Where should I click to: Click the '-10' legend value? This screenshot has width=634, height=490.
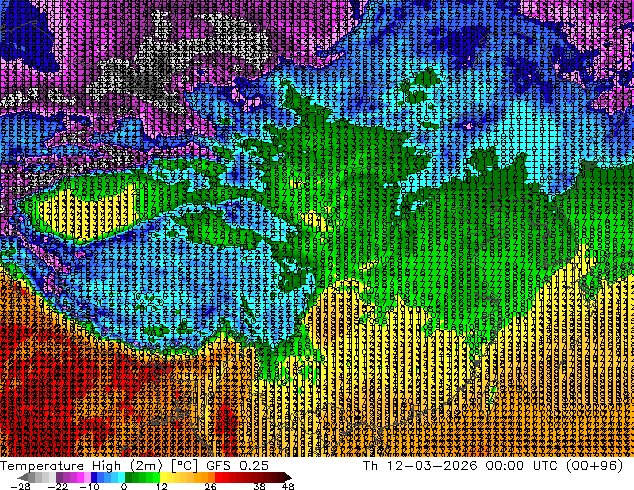point(89,486)
